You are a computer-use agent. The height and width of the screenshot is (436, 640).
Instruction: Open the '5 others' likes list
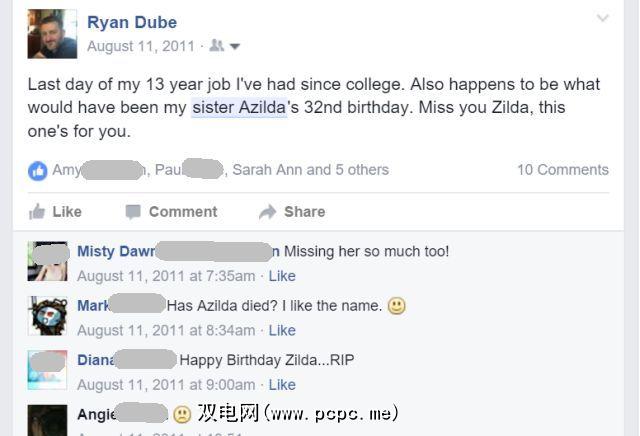tap(355, 170)
